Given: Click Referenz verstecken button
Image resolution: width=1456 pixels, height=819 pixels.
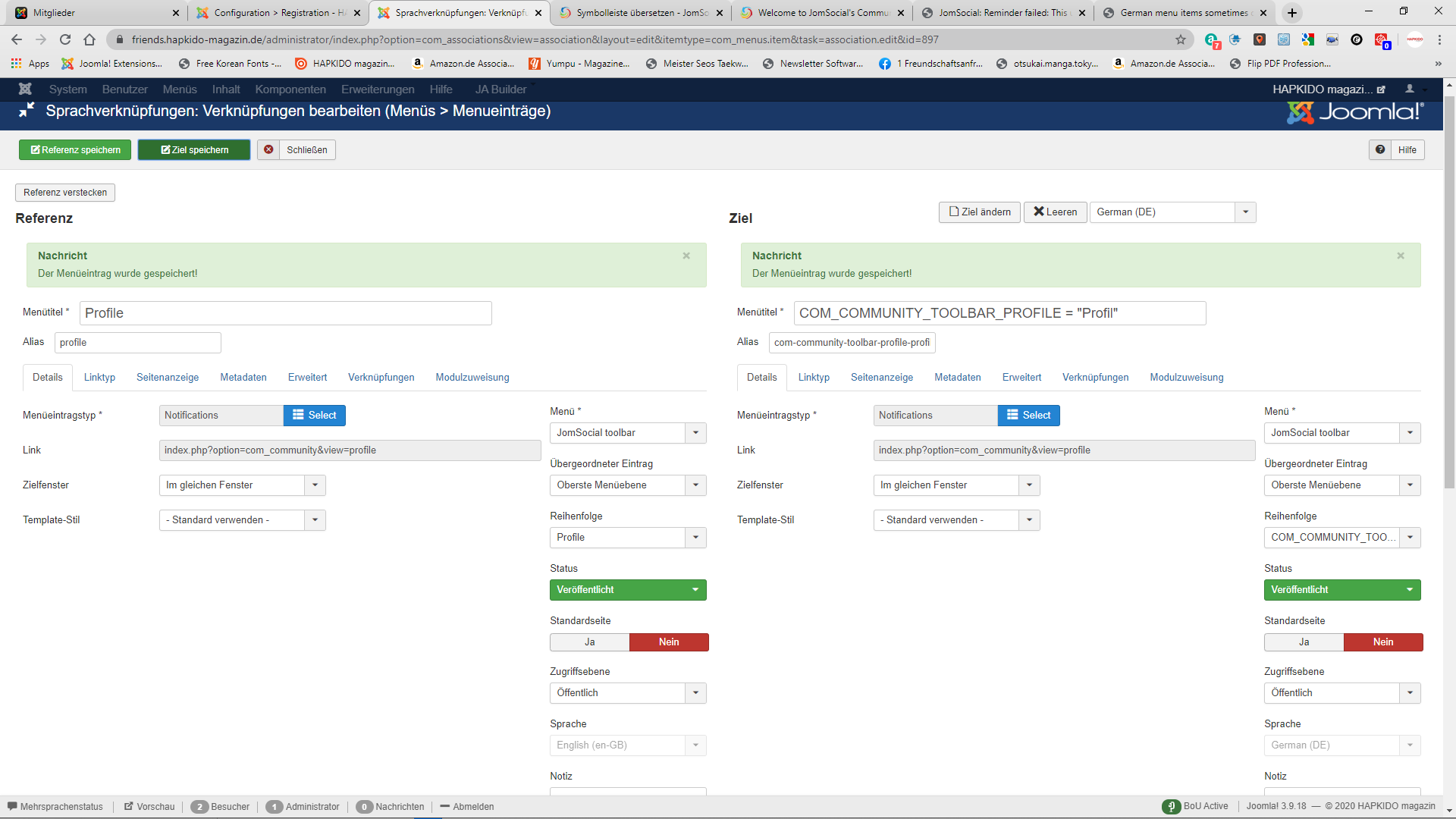Looking at the screenshot, I should pos(65,192).
